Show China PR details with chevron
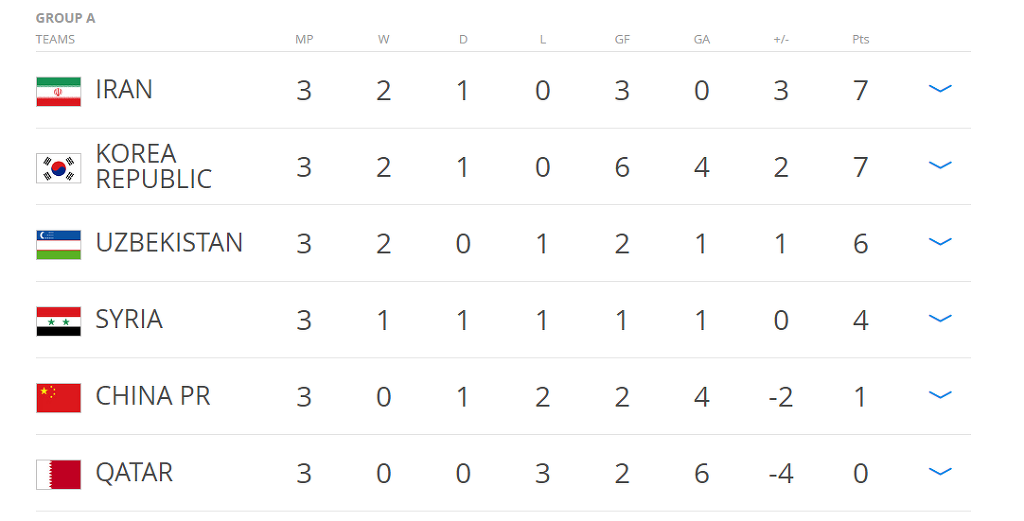The width and height of the screenshot is (1024, 521). 939,395
